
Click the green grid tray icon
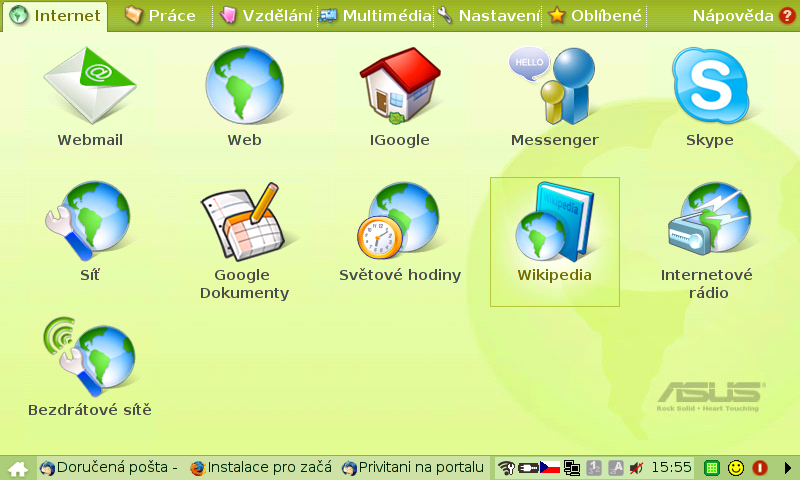point(711,468)
